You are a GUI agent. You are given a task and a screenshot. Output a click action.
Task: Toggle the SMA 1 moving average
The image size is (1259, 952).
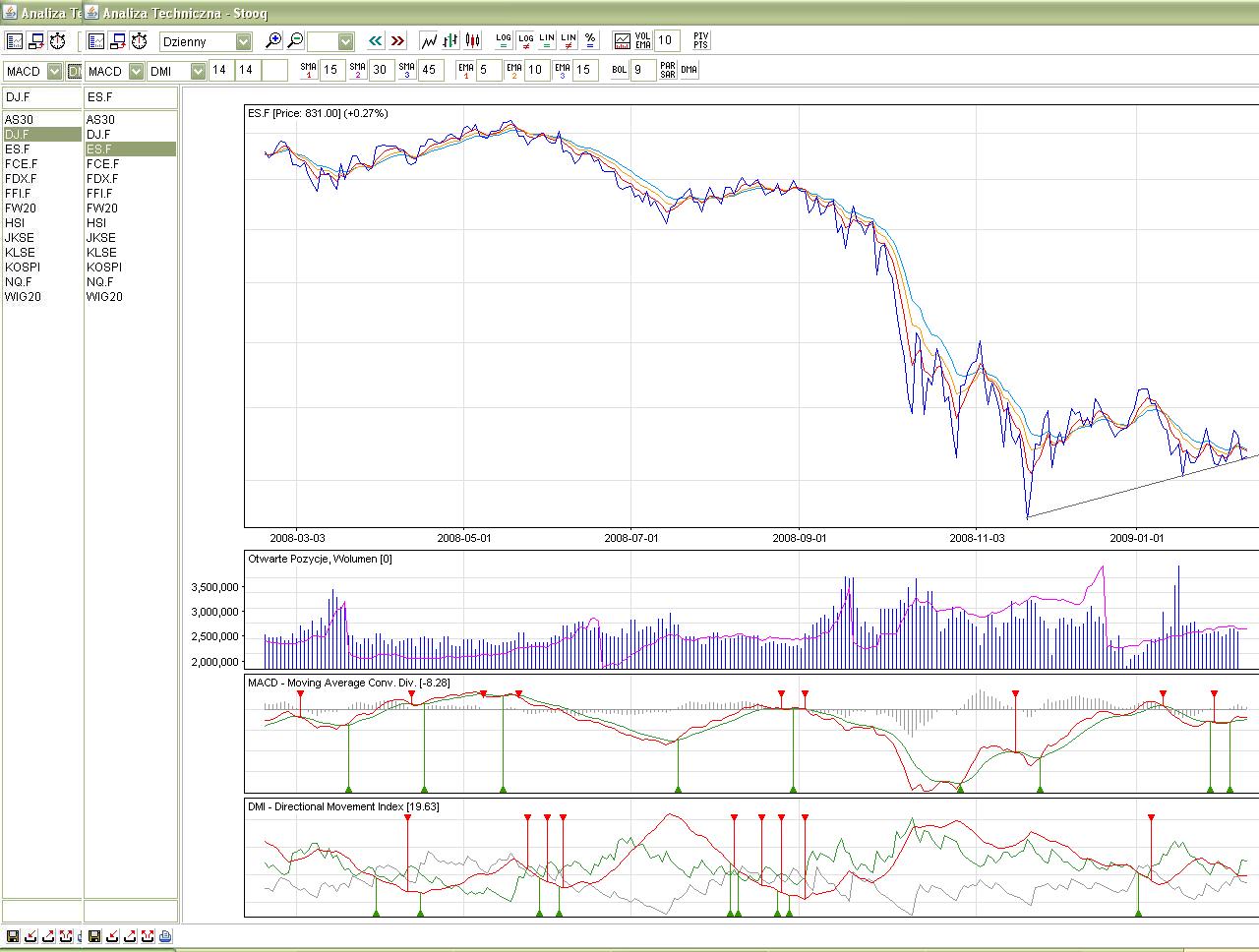coord(309,71)
